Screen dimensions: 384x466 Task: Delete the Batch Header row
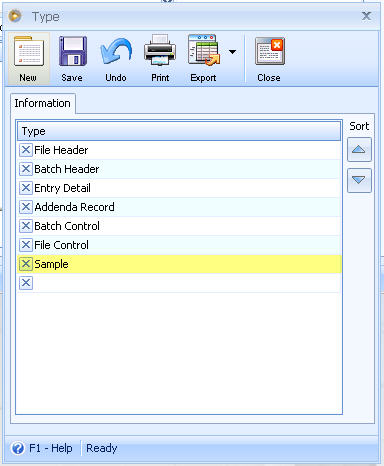click(x=26, y=169)
